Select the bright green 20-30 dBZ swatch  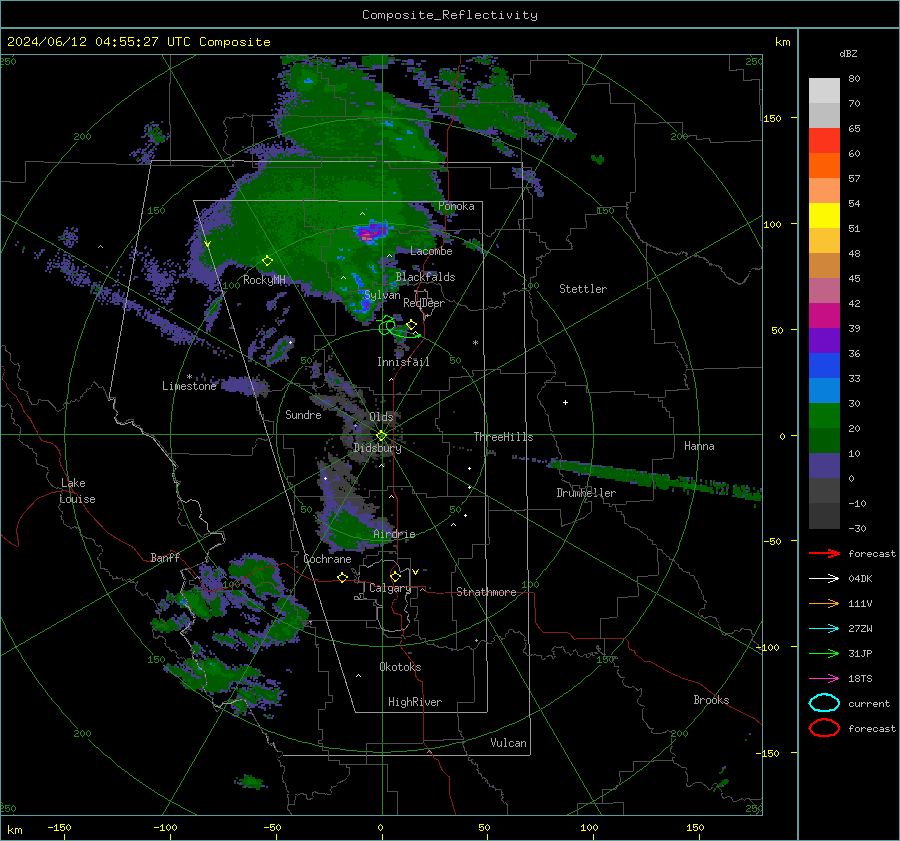tap(824, 416)
